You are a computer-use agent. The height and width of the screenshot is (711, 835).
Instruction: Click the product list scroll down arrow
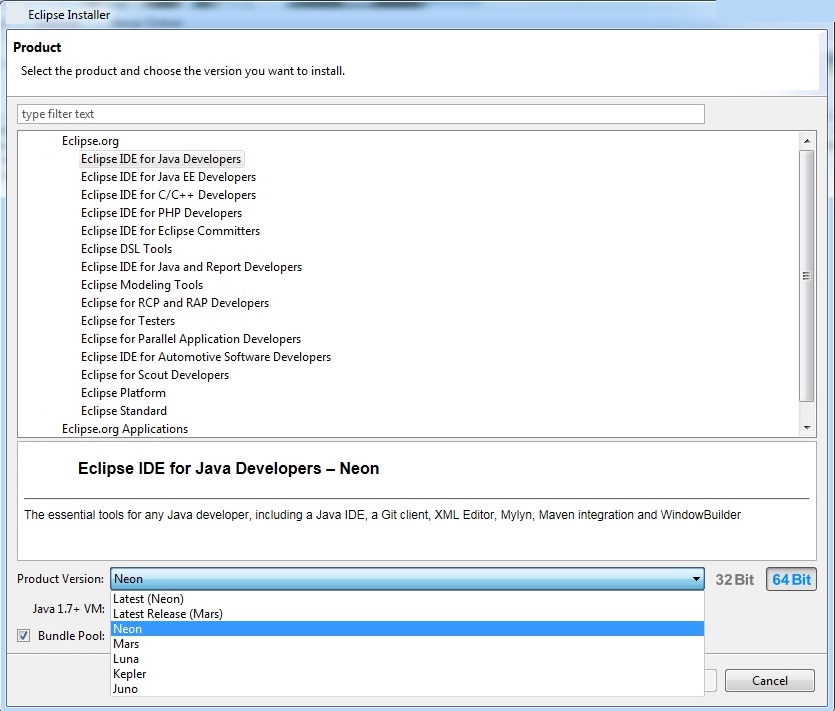click(x=807, y=428)
